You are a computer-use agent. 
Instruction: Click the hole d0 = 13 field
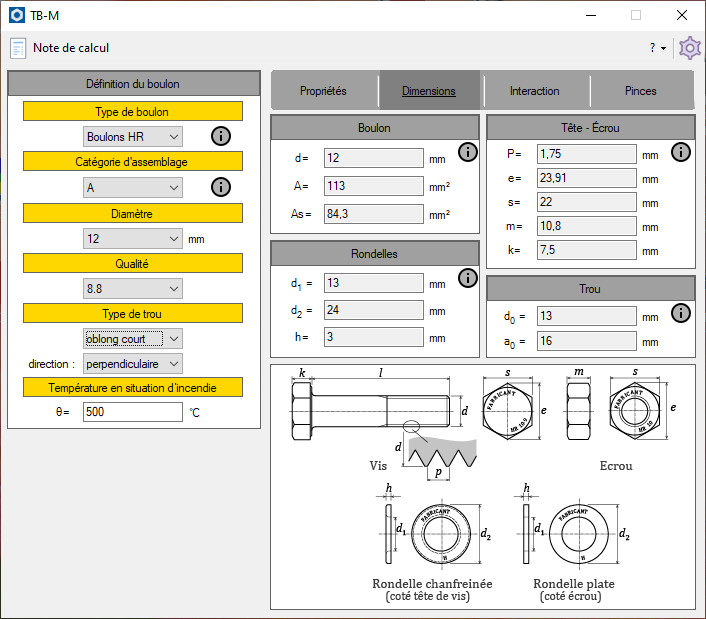pos(586,316)
